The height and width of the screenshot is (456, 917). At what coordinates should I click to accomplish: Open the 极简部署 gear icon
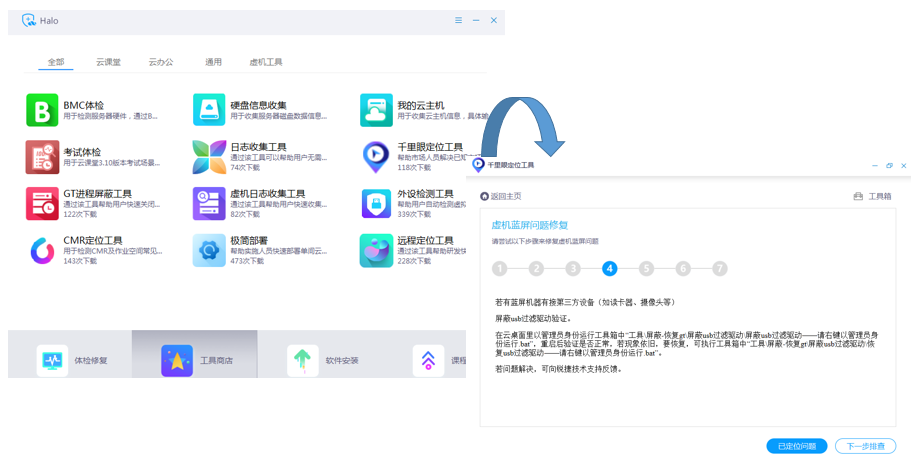click(x=209, y=250)
